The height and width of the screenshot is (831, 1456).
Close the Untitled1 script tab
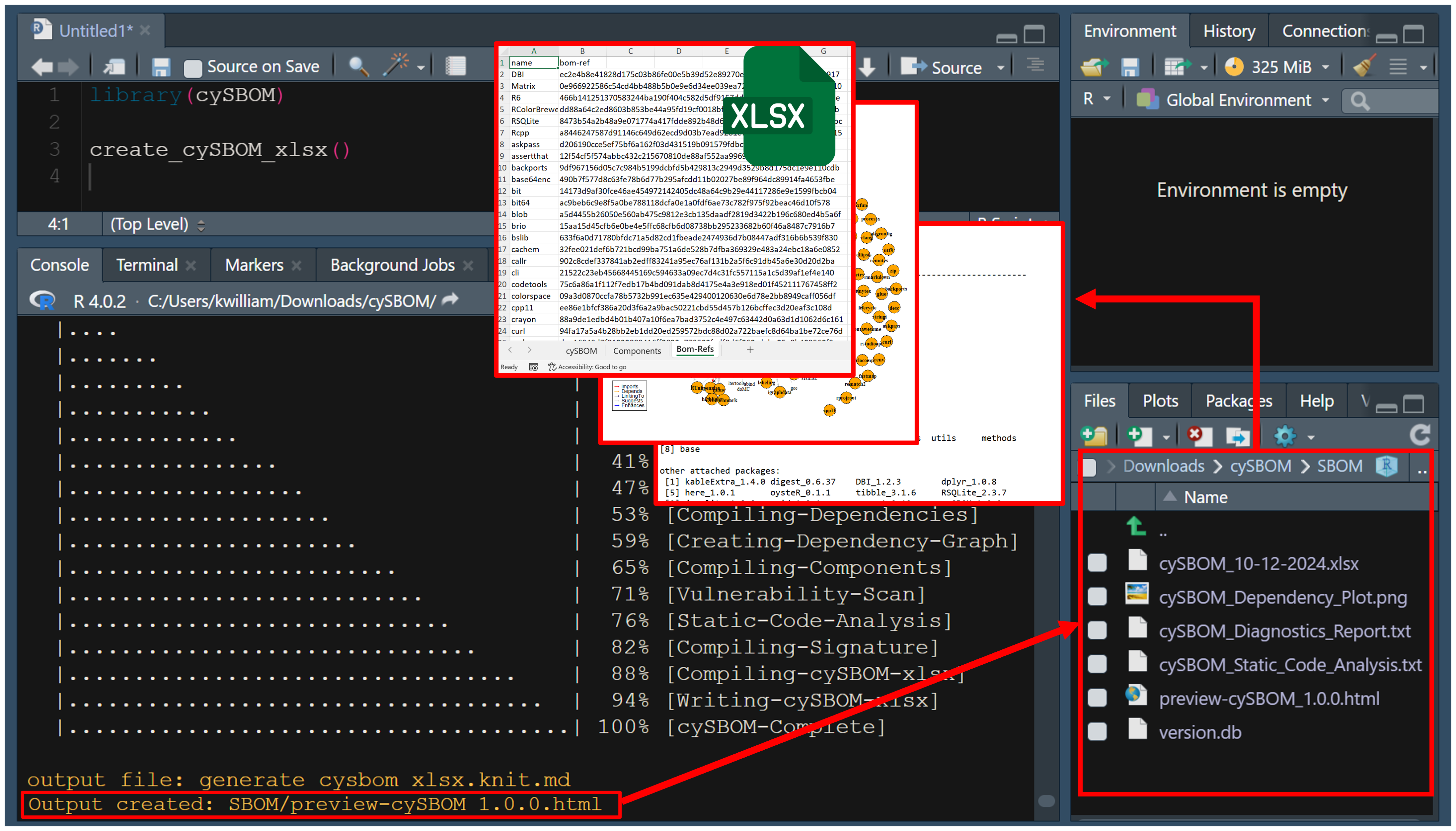coord(145,30)
